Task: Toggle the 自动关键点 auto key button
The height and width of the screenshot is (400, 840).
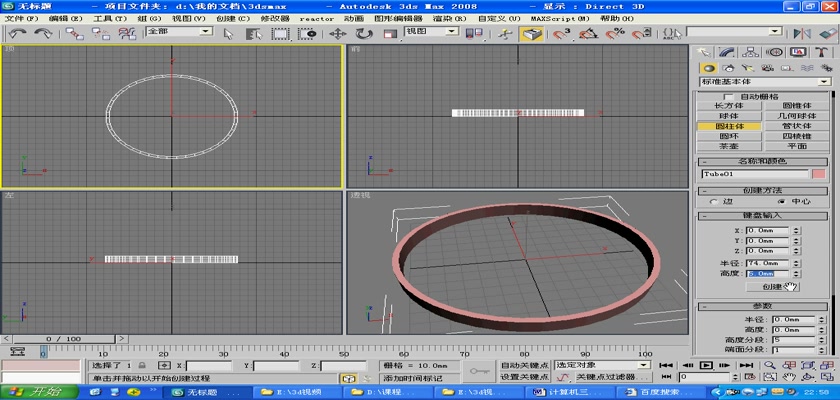Action: click(524, 365)
